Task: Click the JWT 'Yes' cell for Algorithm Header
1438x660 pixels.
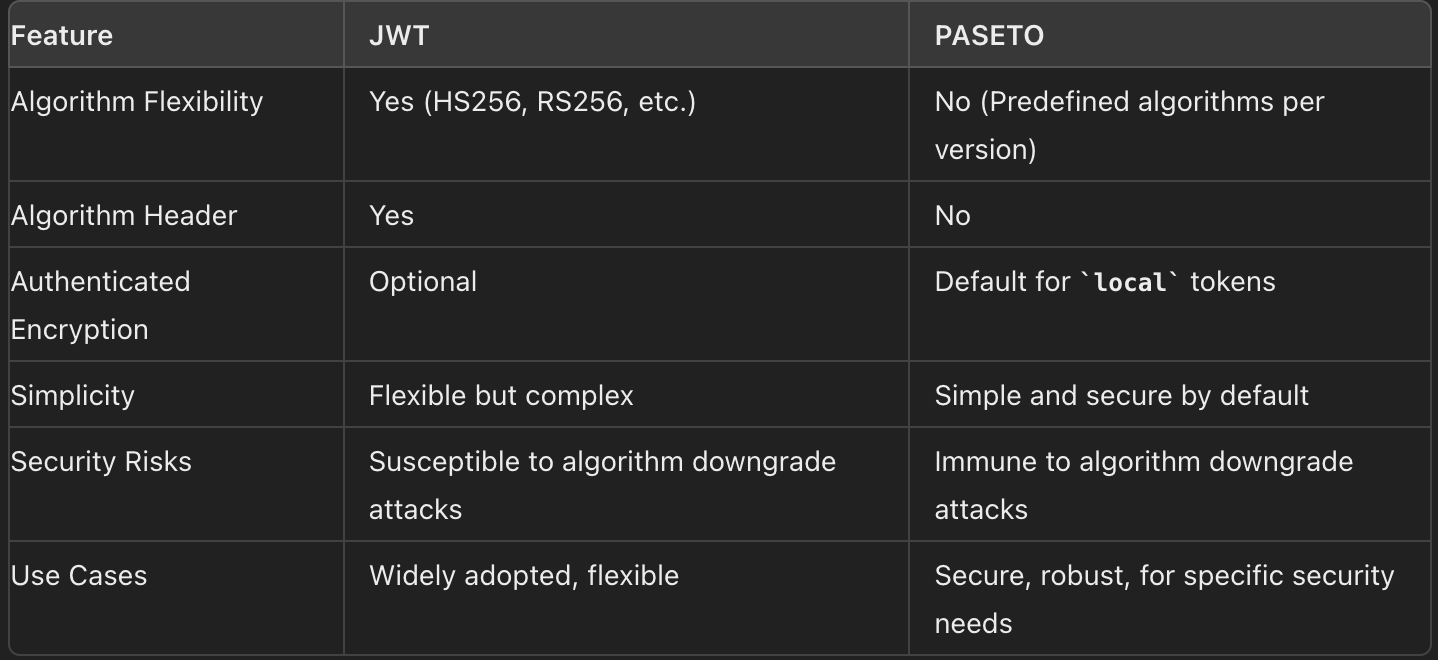Action: (x=391, y=216)
